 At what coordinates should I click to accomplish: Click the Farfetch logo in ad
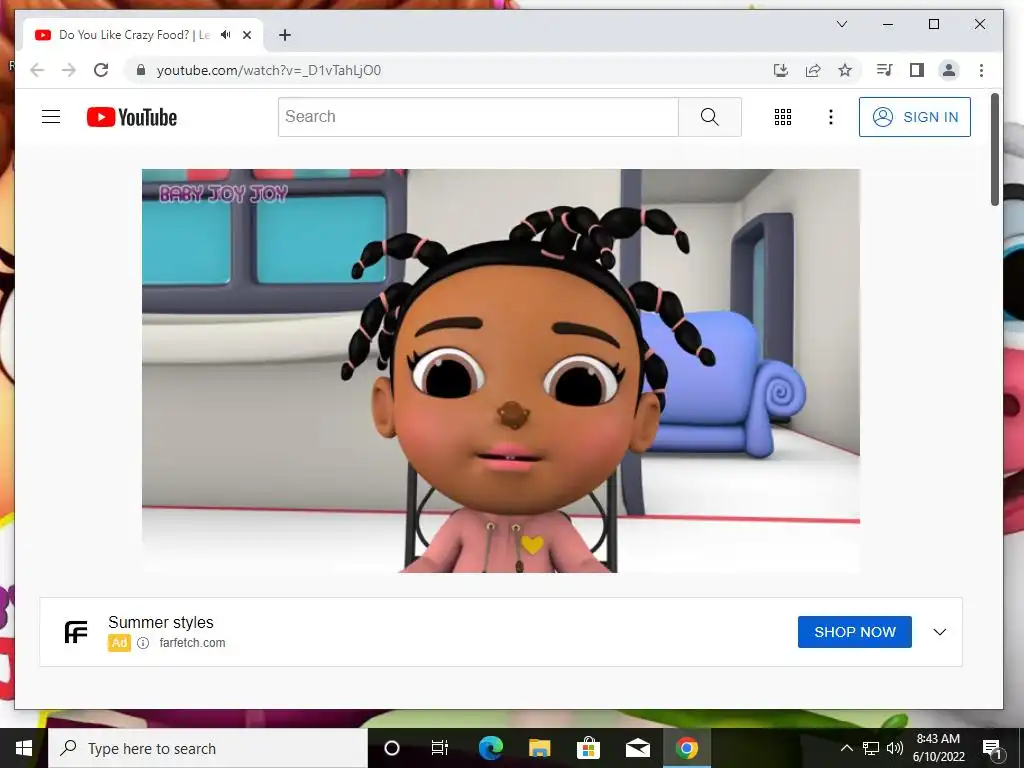point(76,632)
